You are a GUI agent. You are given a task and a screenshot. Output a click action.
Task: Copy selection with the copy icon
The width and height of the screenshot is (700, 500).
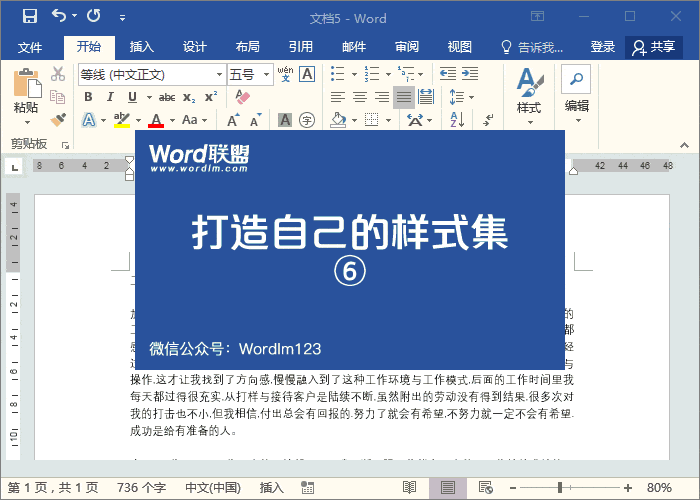pyautogui.click(x=58, y=96)
